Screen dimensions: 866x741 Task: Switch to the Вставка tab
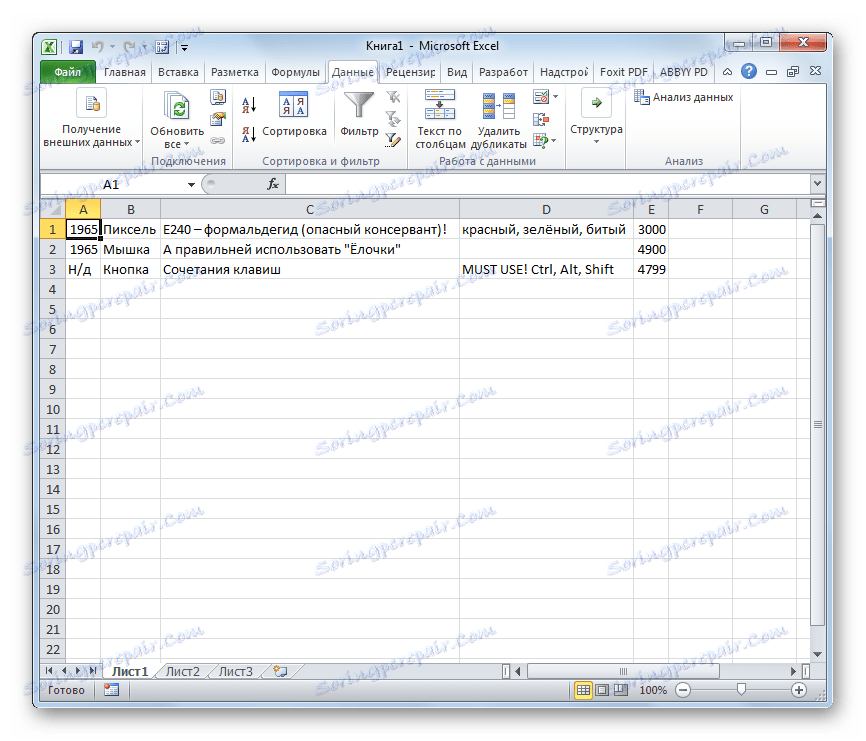click(178, 72)
